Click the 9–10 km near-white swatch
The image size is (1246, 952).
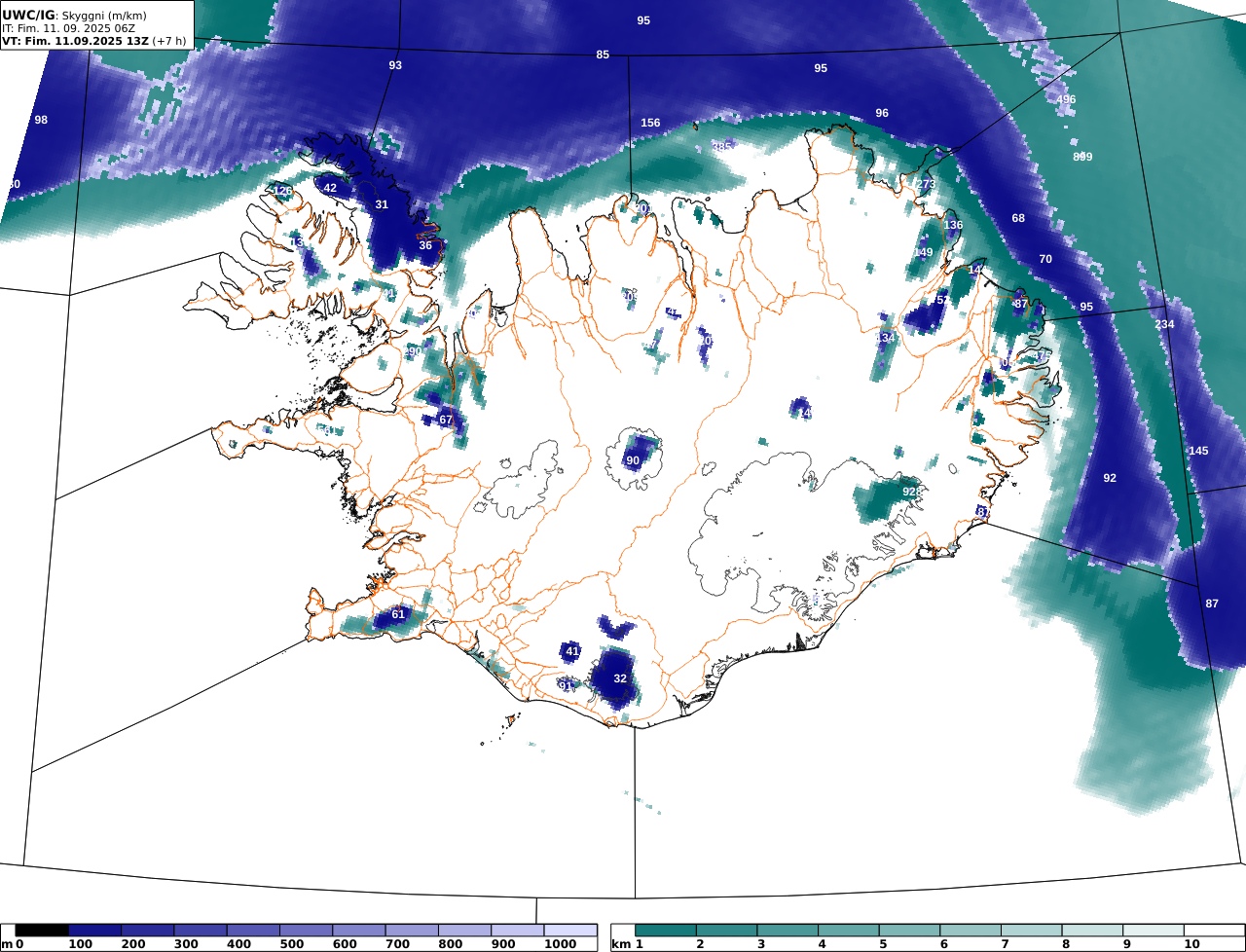[1153, 931]
